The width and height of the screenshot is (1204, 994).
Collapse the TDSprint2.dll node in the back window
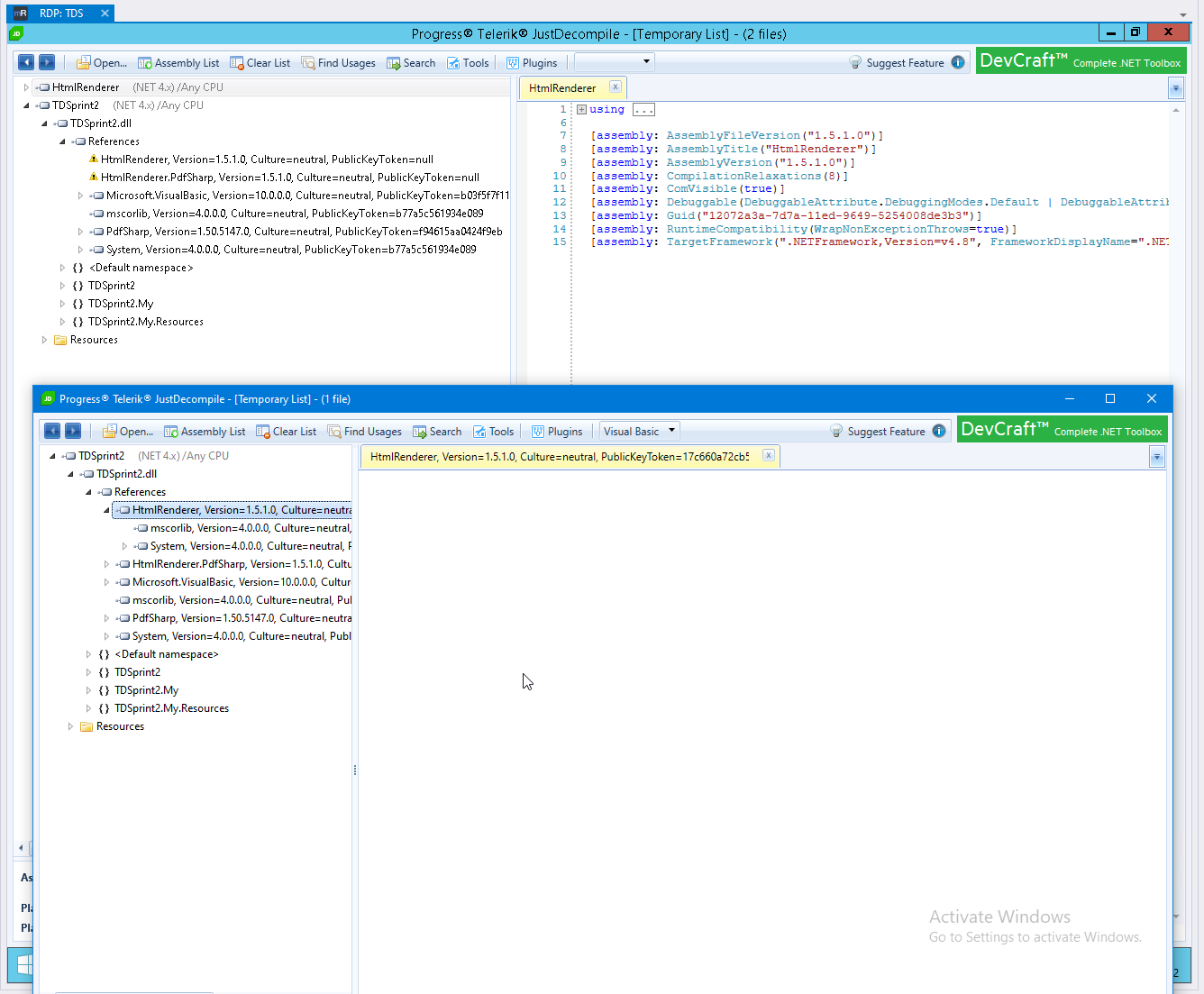click(x=44, y=123)
